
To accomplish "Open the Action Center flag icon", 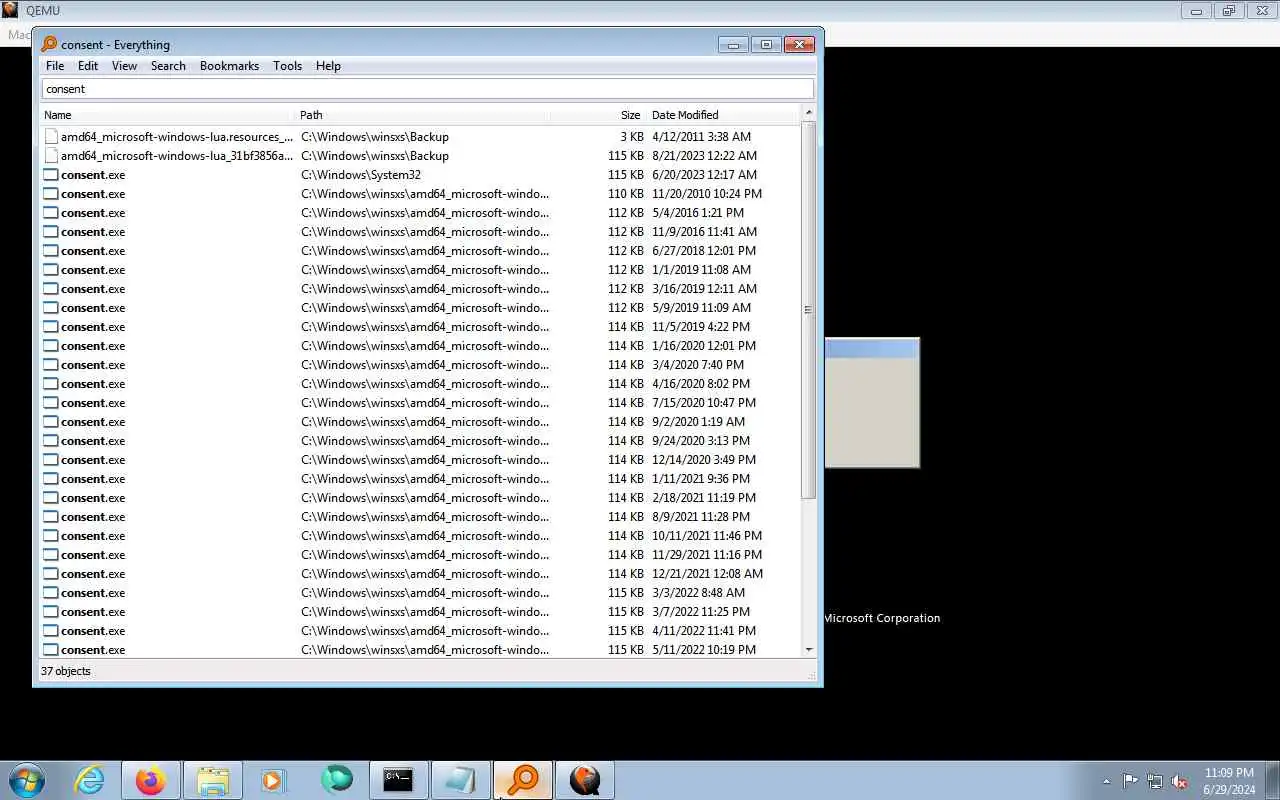I will [1130, 781].
